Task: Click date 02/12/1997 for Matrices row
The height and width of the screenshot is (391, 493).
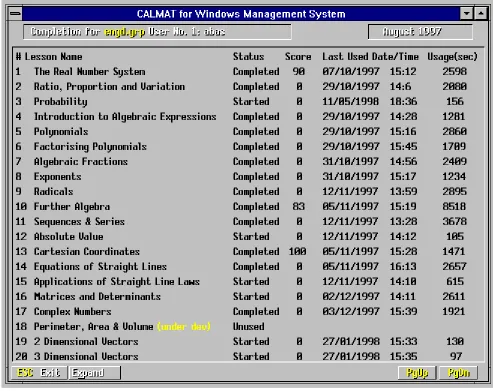Action: (x=351, y=297)
